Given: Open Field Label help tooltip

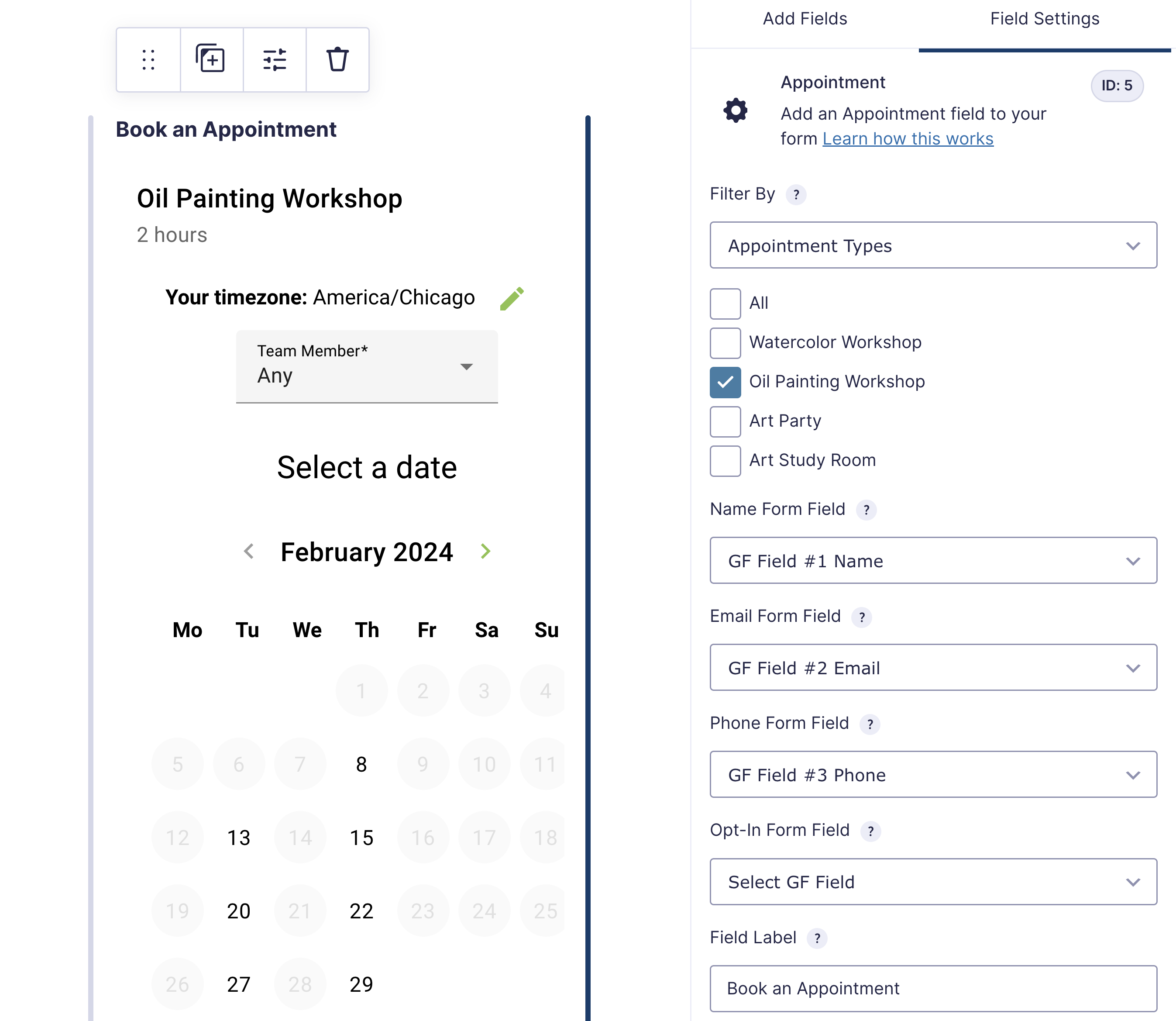Looking at the screenshot, I should (x=817, y=938).
